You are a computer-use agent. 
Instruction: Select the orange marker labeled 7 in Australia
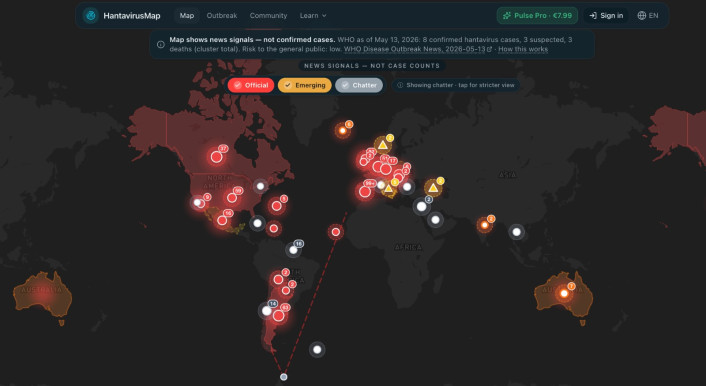[564, 293]
